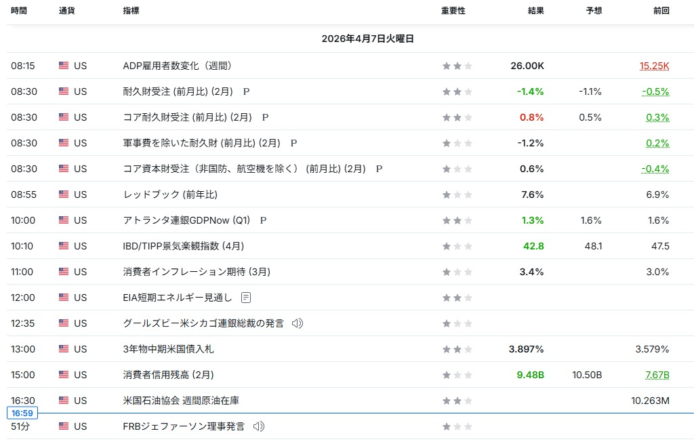Image resolution: width=694 pixels, height=446 pixels.
Task: Click the speaker icon next to FRBジェファーソン理事発言
Action: coord(259,426)
